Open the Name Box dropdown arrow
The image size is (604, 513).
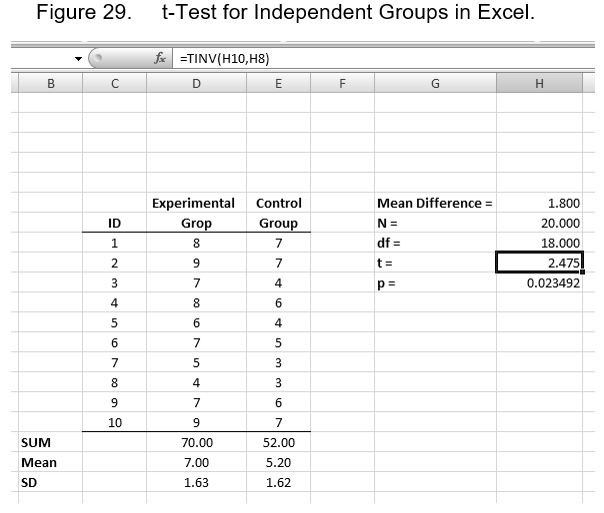pyautogui.click(x=79, y=59)
